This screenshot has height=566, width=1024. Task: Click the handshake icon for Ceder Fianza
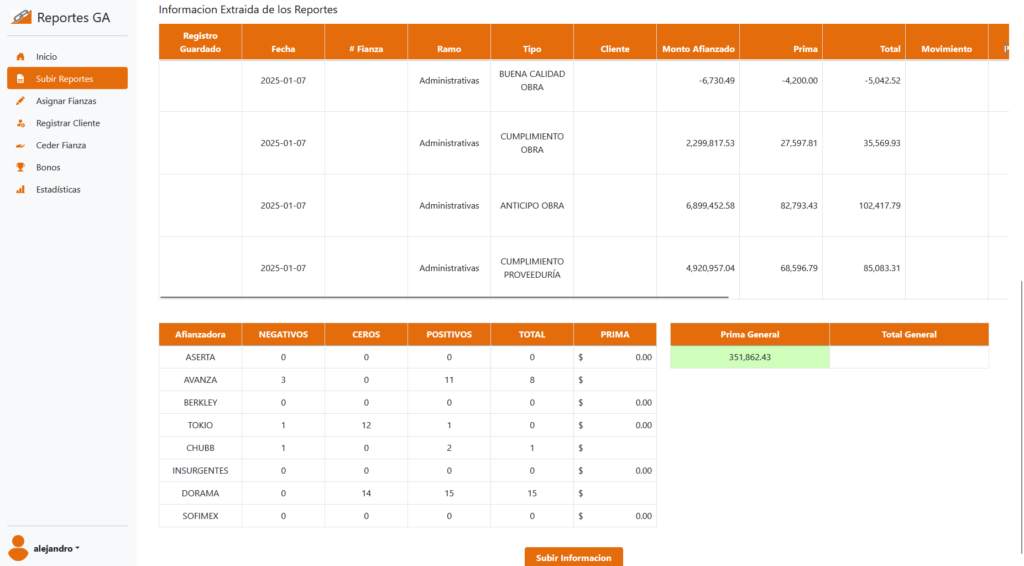tap(20, 145)
